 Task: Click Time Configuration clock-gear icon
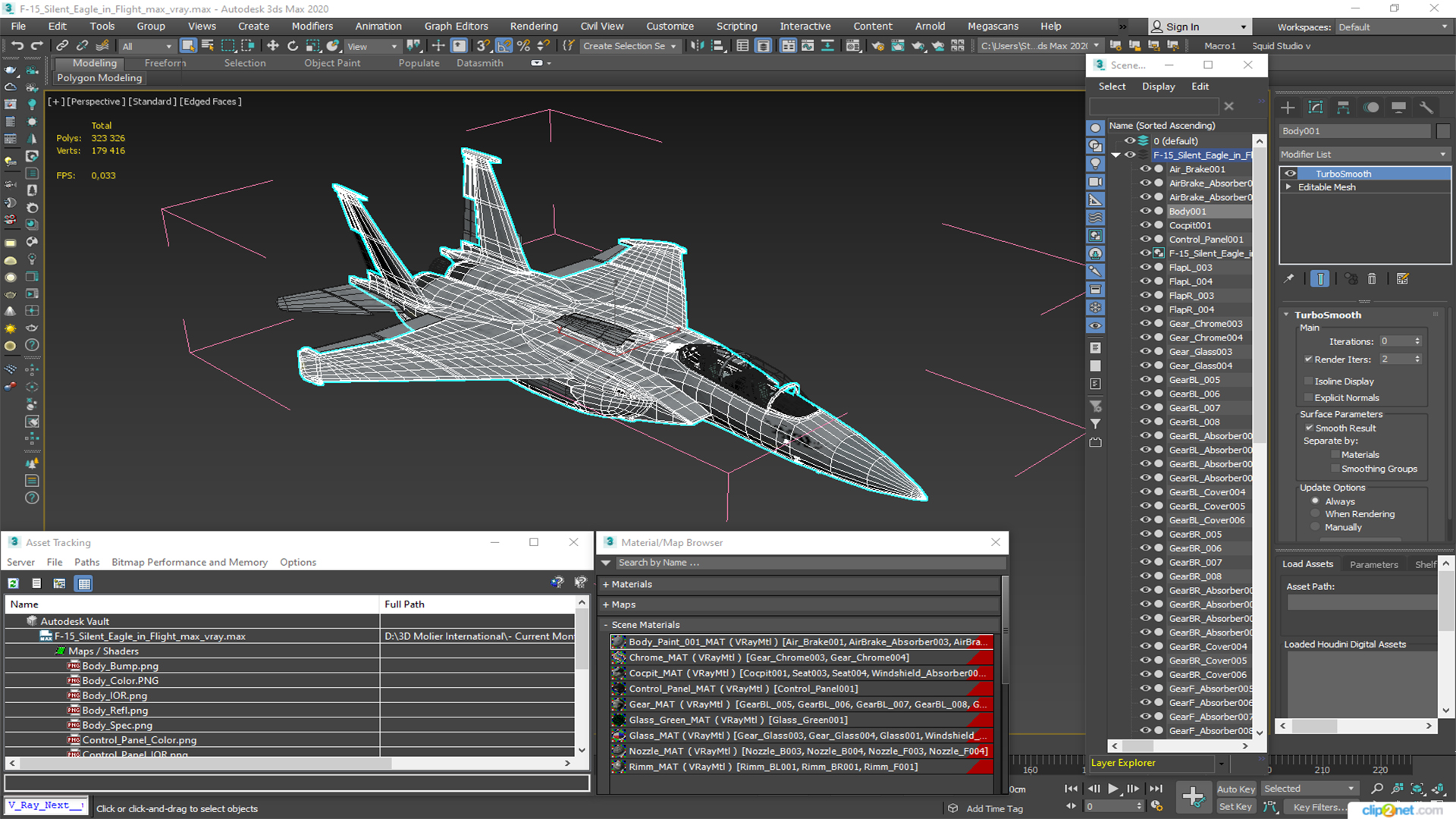pyautogui.click(x=1156, y=806)
